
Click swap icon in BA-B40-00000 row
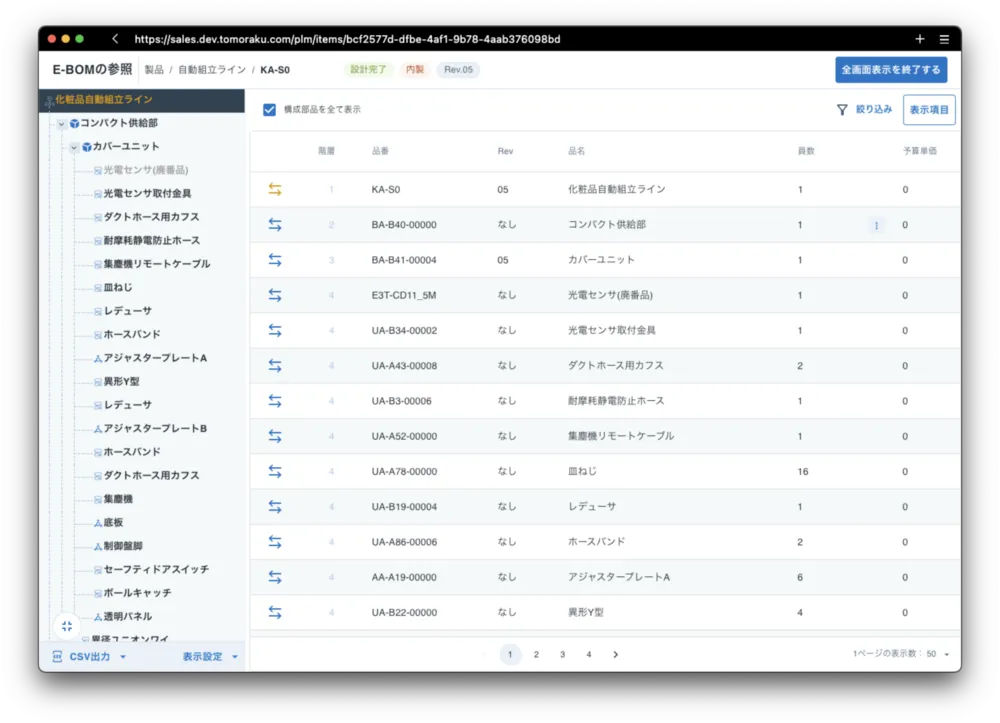click(275, 225)
